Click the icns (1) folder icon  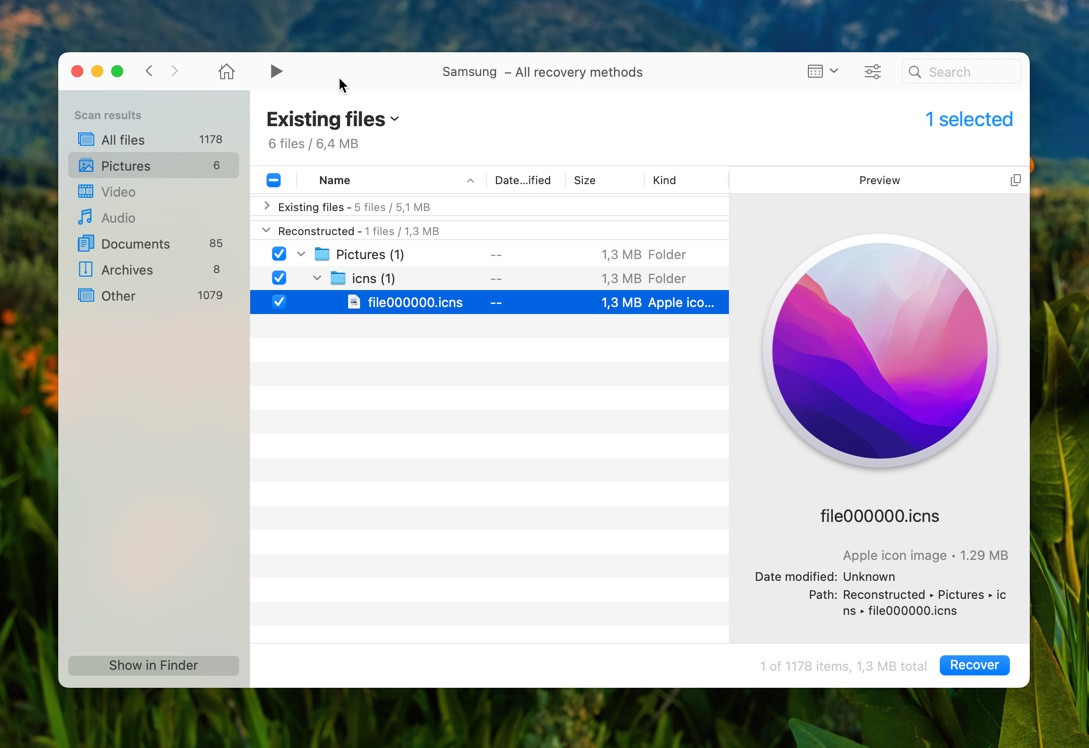[338, 278]
